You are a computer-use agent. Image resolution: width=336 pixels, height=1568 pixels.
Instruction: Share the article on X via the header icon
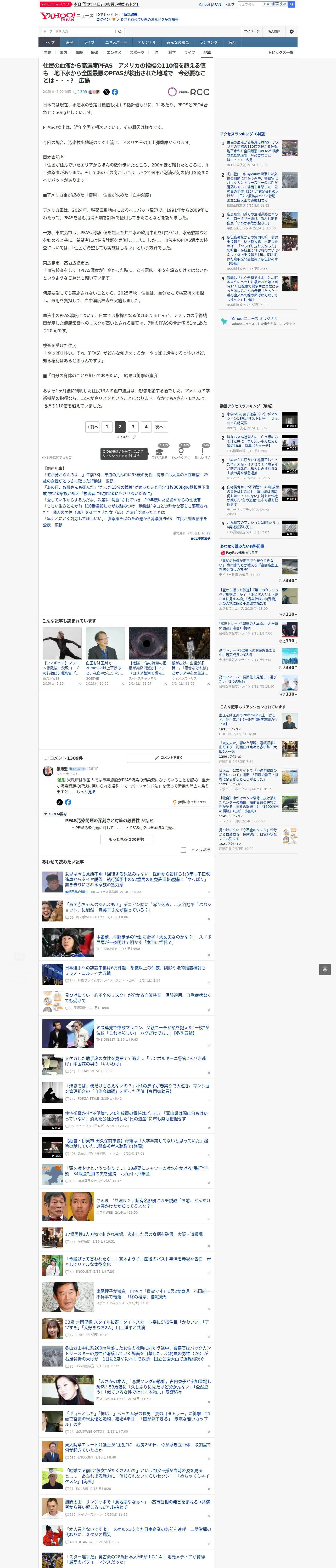point(106,92)
